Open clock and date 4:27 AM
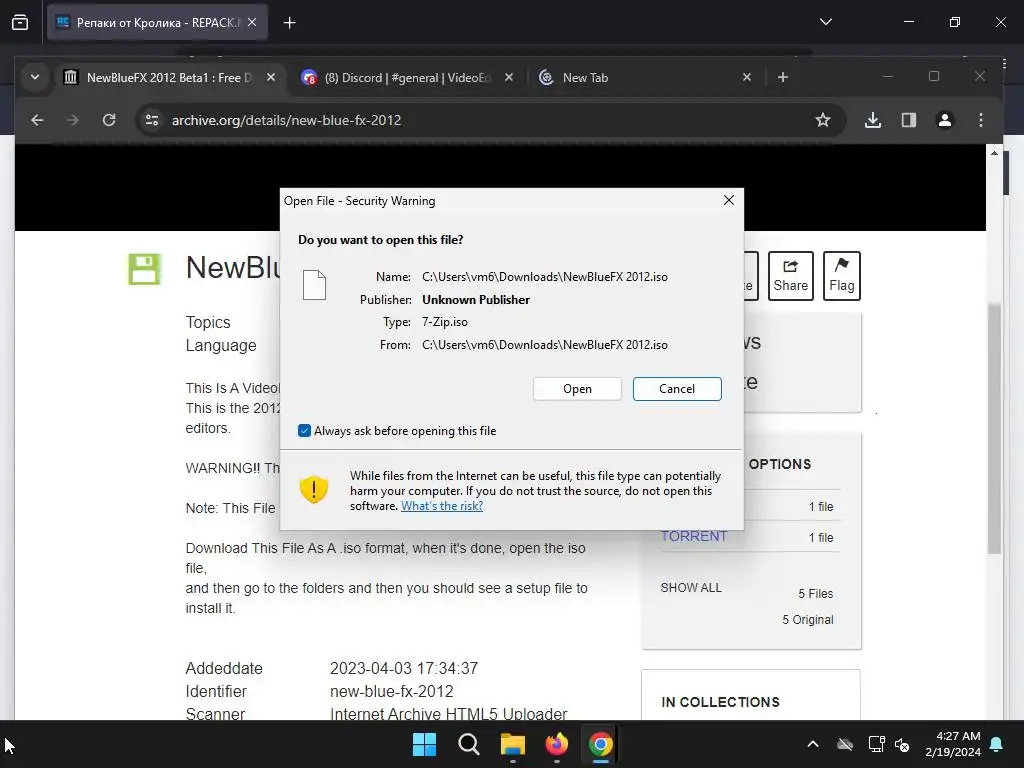This screenshot has height=768, width=1024. point(953,744)
